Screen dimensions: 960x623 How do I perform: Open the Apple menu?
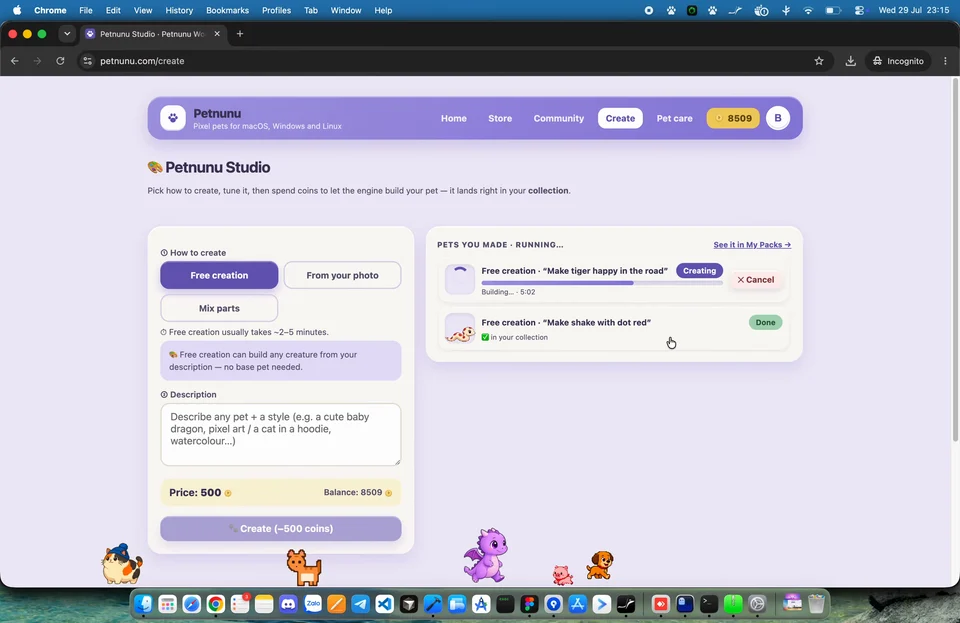pos(17,10)
